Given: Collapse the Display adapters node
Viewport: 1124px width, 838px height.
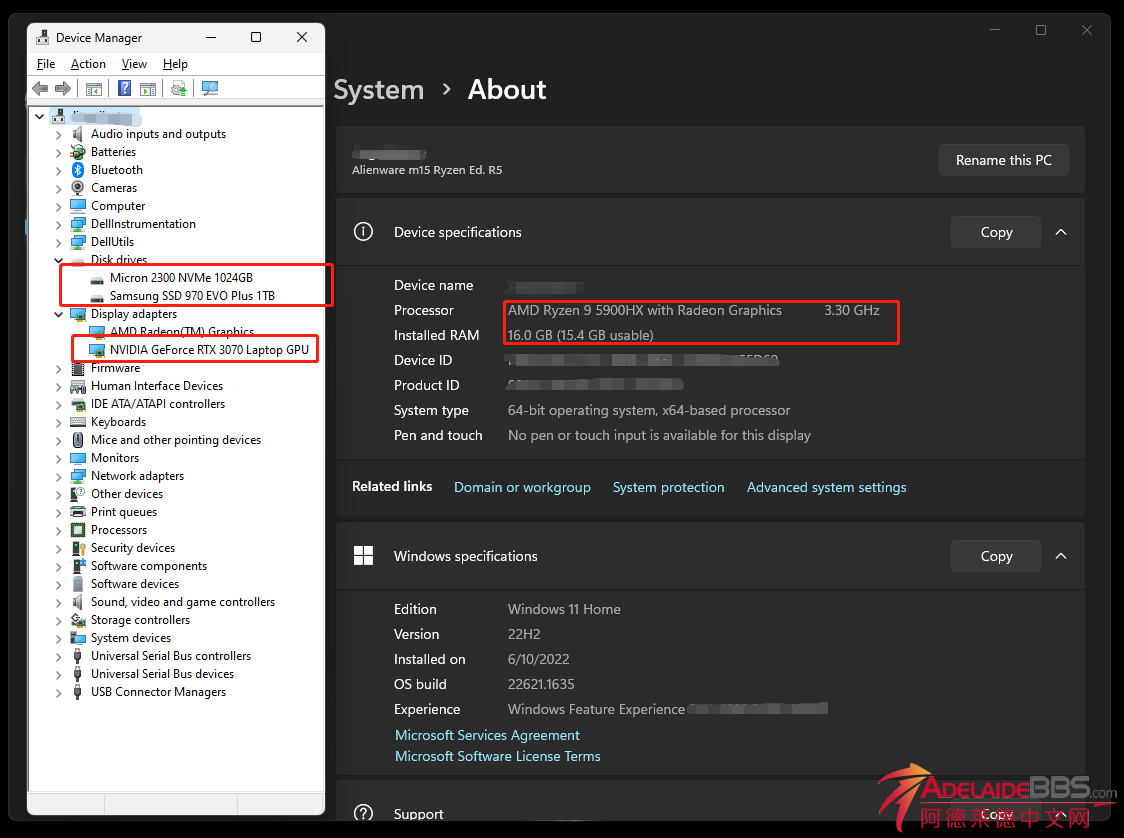Looking at the screenshot, I should coord(59,314).
